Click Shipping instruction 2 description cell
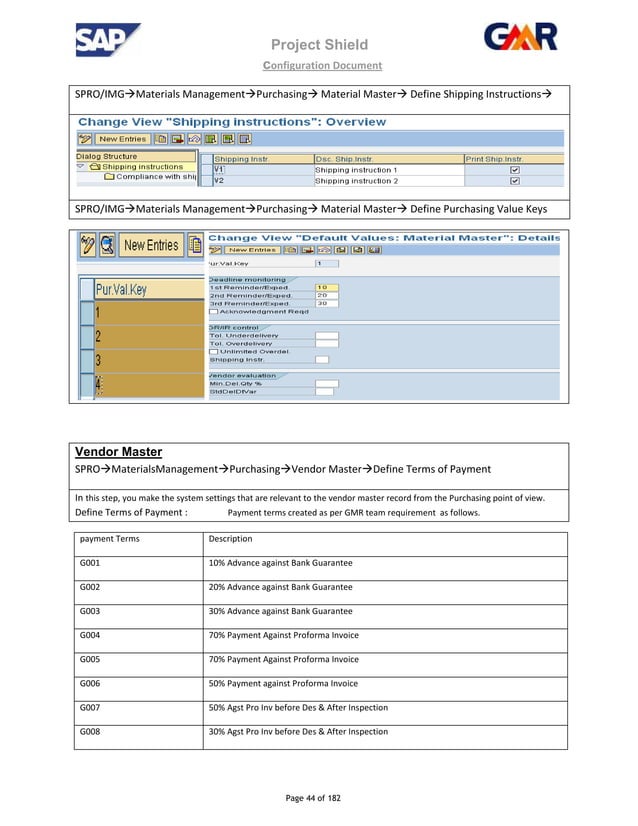This screenshot has height=826, width=638. tap(389, 181)
